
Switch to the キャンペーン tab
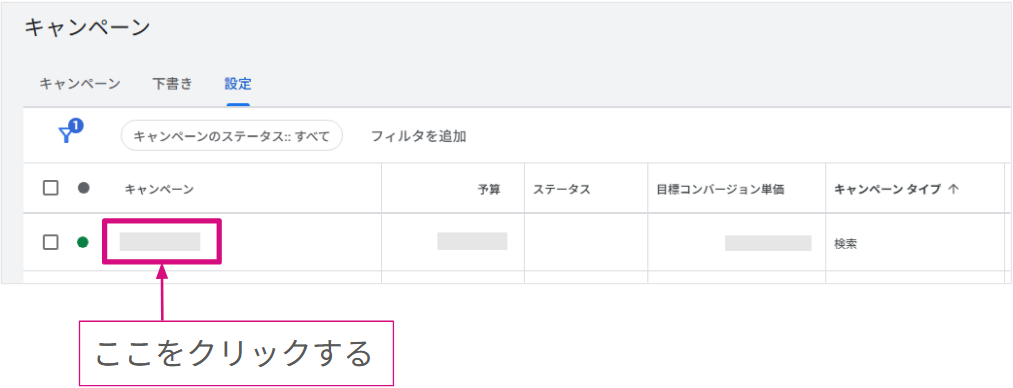(x=80, y=84)
